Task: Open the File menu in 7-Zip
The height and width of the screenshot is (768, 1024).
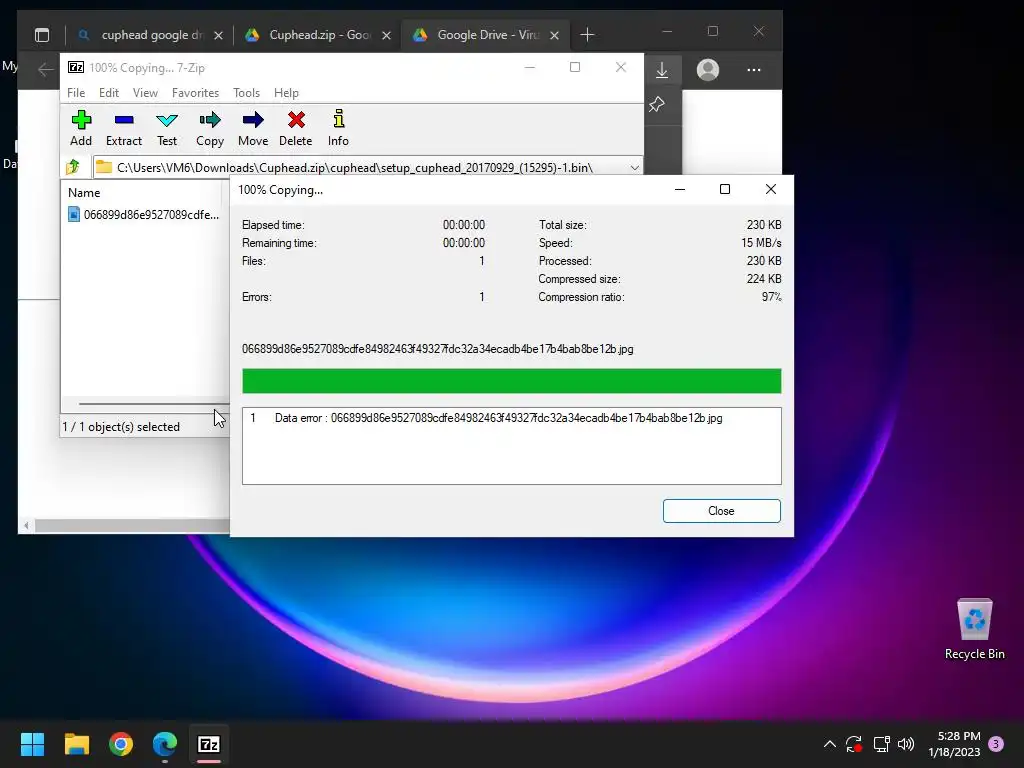Action: [x=76, y=93]
